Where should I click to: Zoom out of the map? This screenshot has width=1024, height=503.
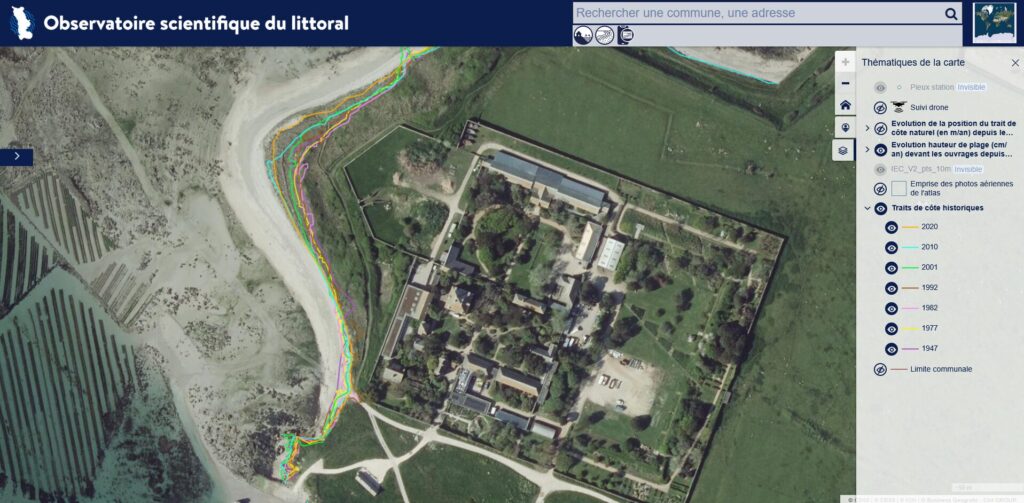coord(846,84)
